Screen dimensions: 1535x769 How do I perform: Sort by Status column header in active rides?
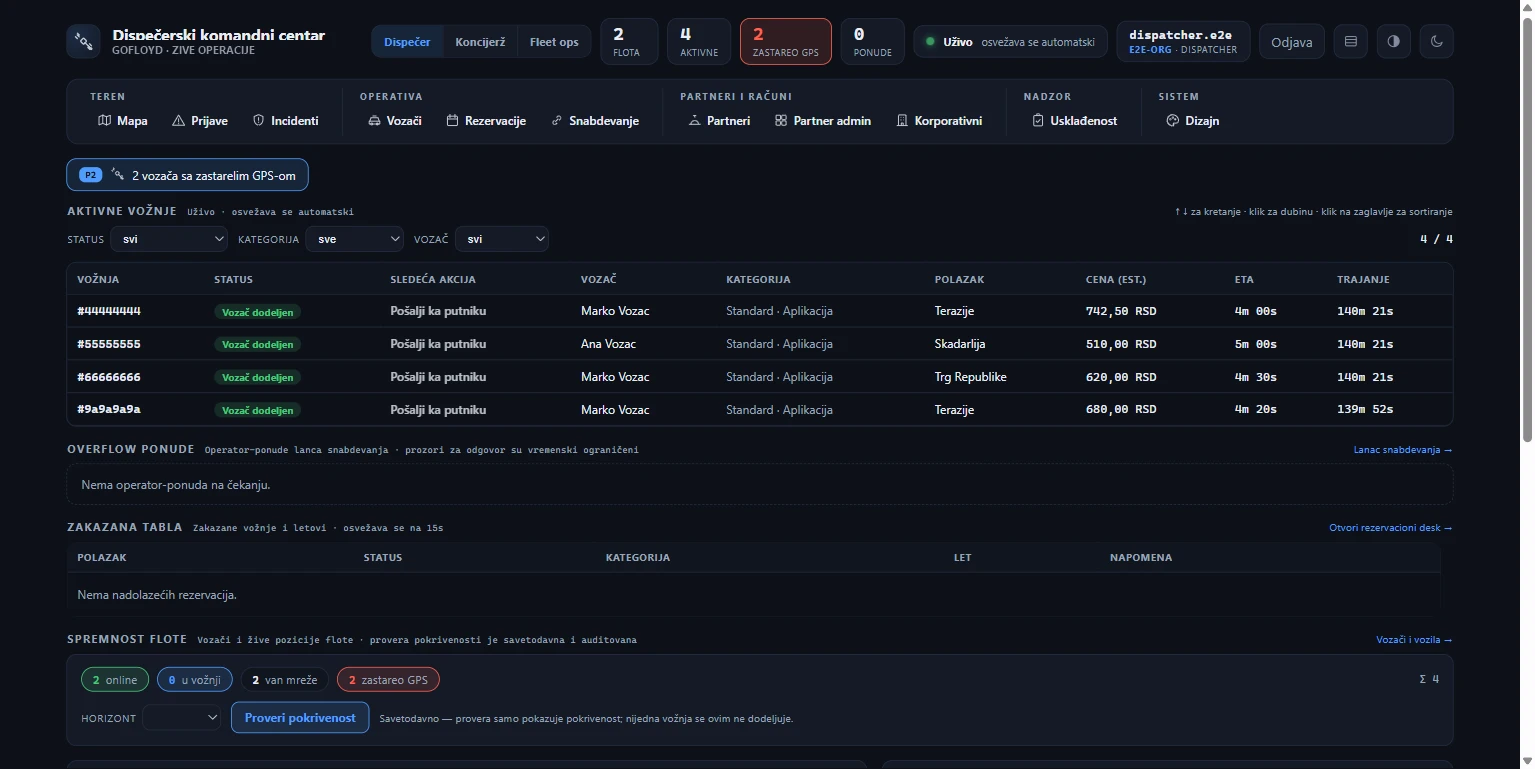pyautogui.click(x=233, y=280)
